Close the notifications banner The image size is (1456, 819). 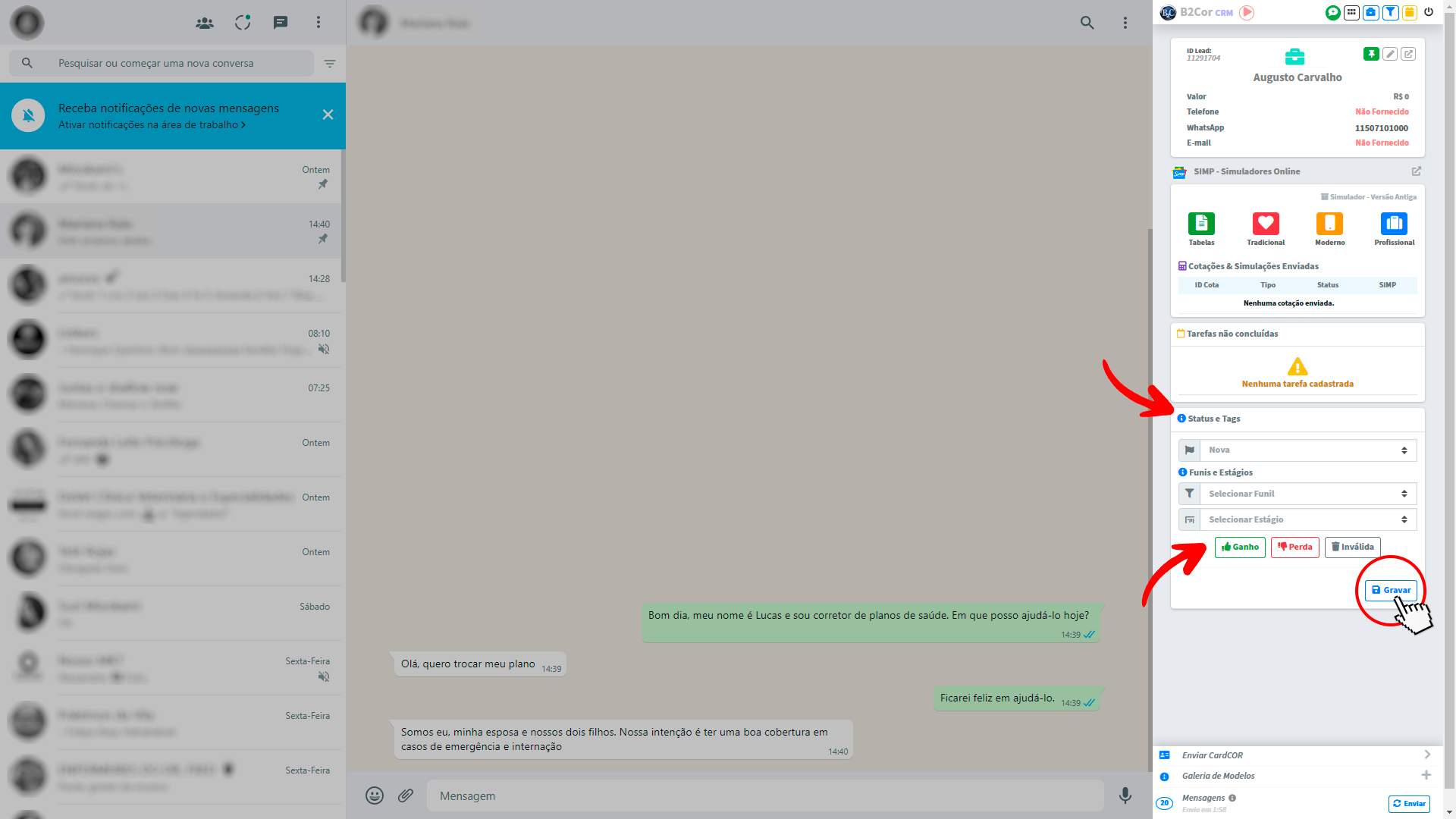pos(328,115)
